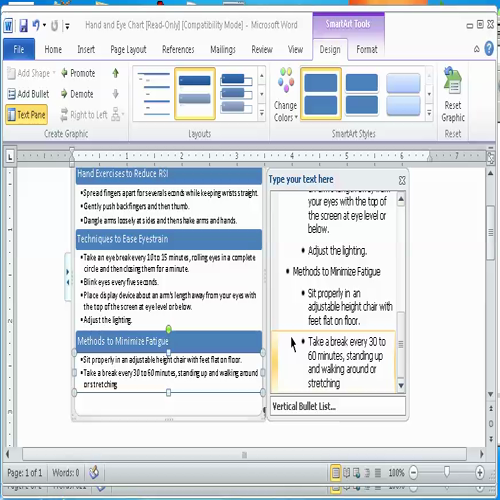
Task: Minimize the ribbon with caret icon
Action: [477, 49]
